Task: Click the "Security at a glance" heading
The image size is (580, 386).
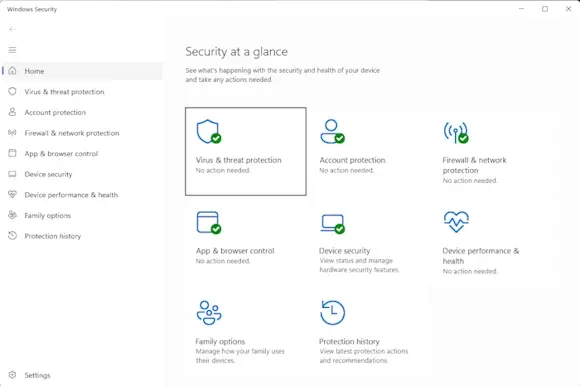Action: tap(236, 52)
